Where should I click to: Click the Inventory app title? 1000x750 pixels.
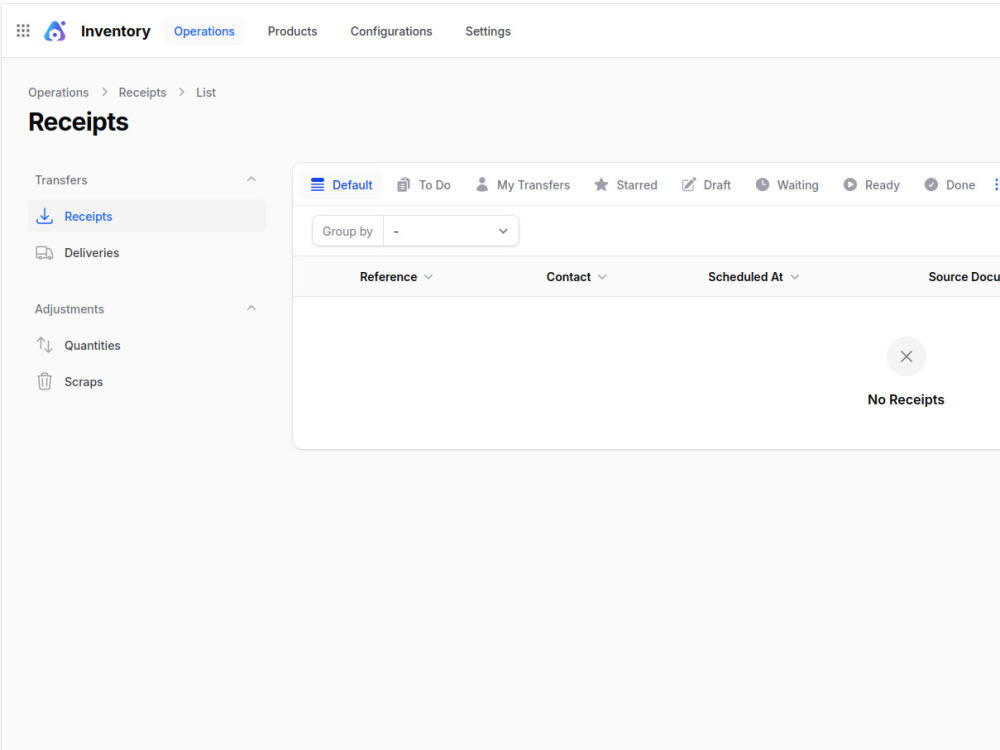(115, 31)
